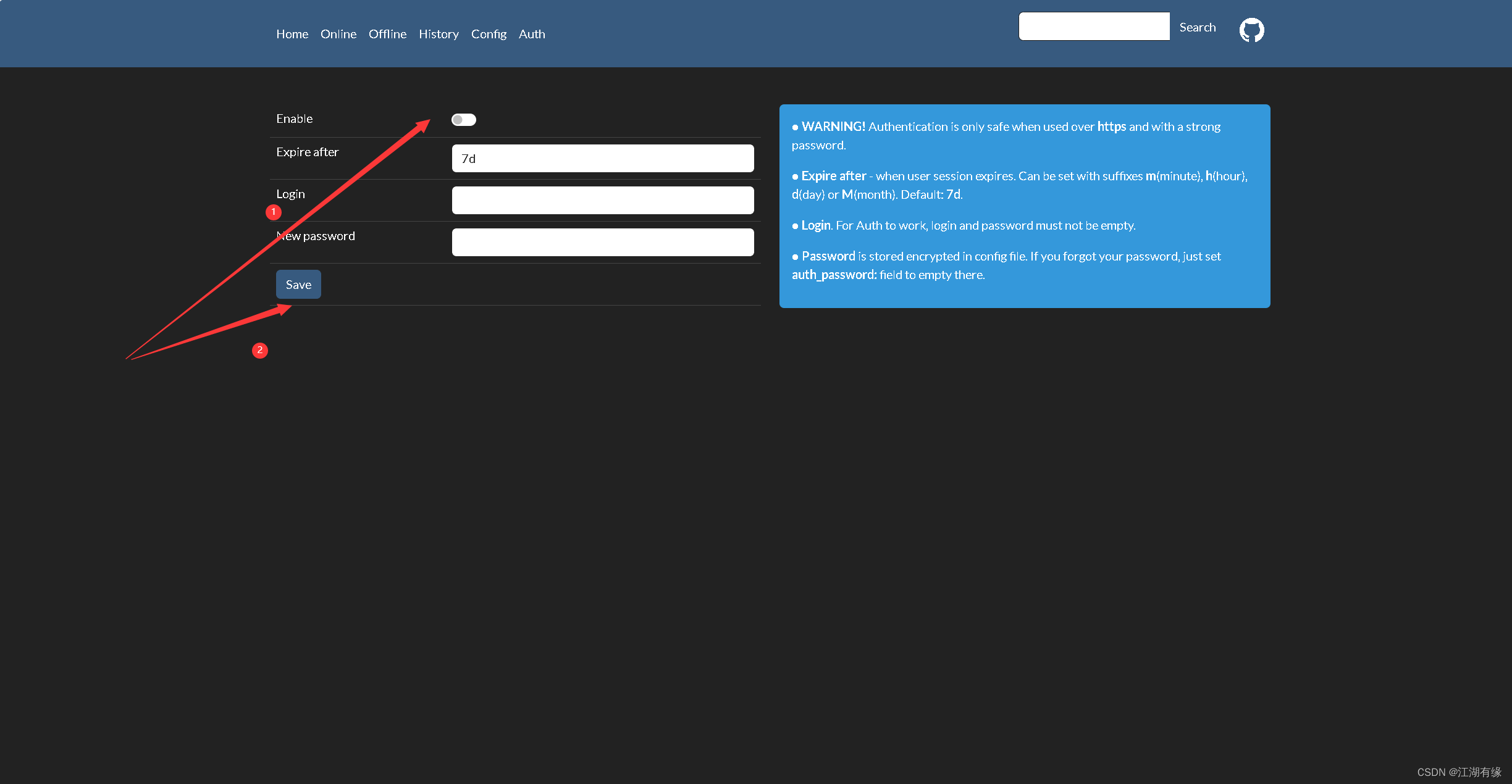Click the red annotation circle numbered 1
1512x784 pixels.
[274, 212]
